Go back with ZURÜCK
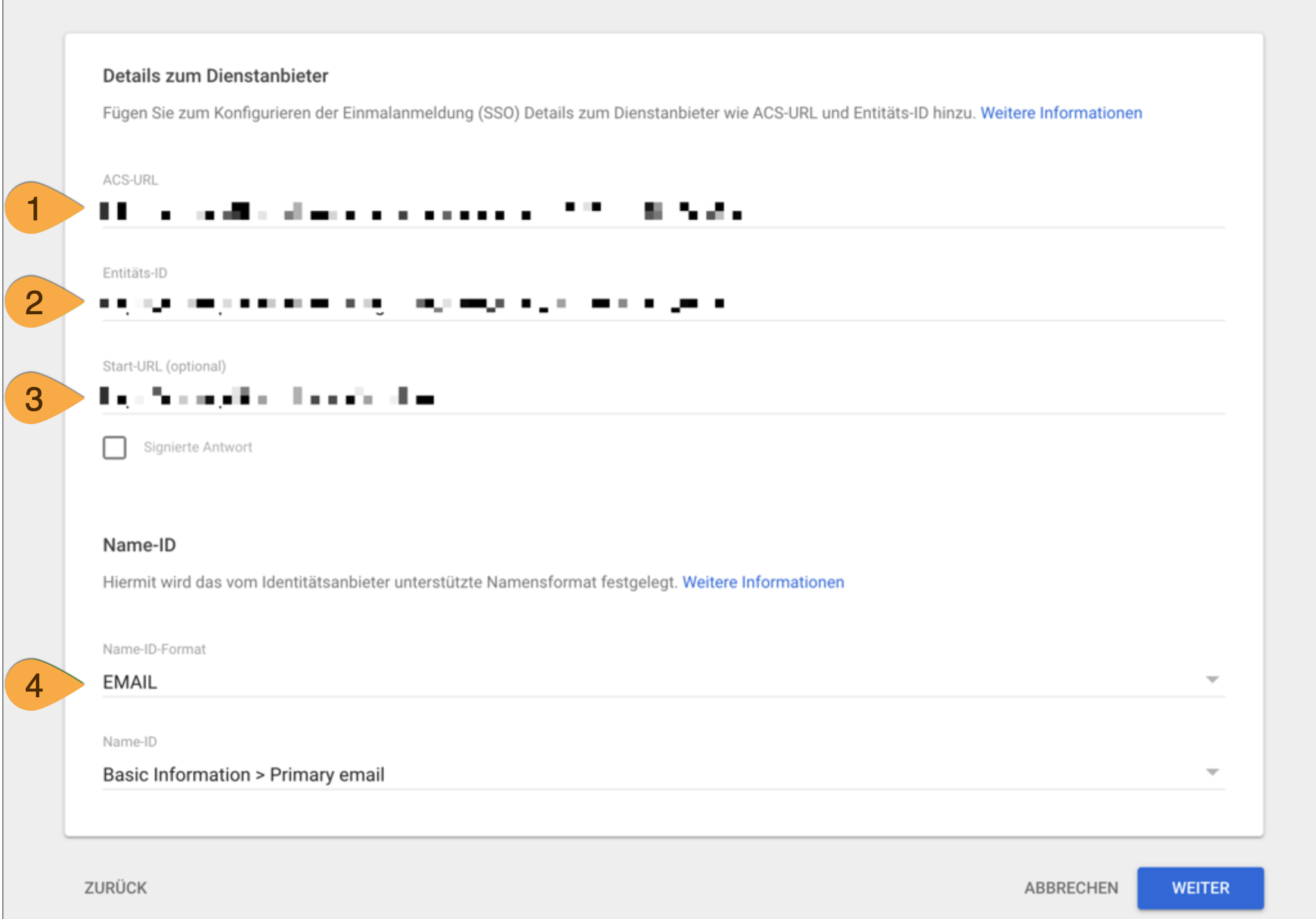1316x919 pixels. [x=116, y=888]
